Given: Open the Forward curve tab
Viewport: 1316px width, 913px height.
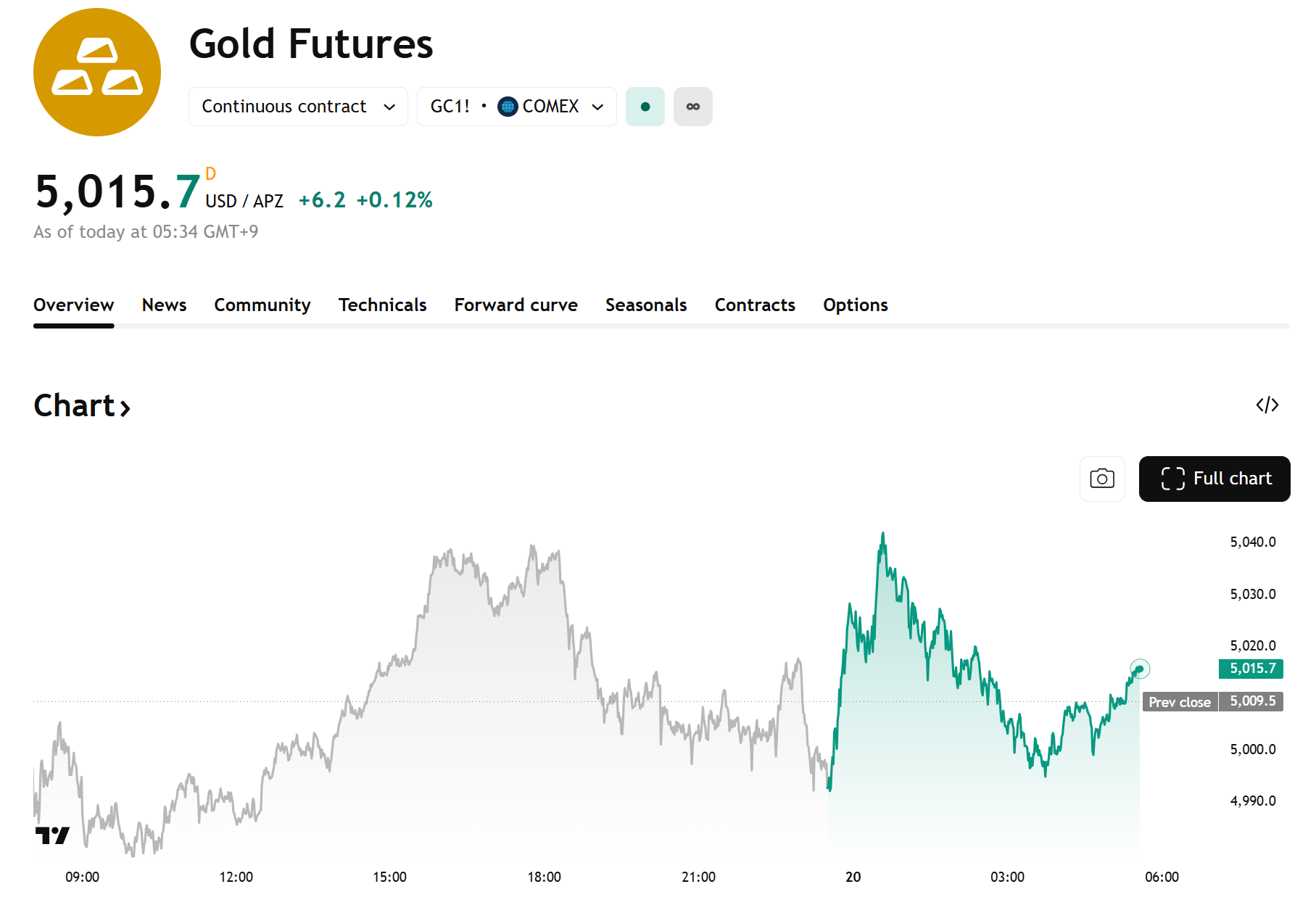Looking at the screenshot, I should point(516,305).
